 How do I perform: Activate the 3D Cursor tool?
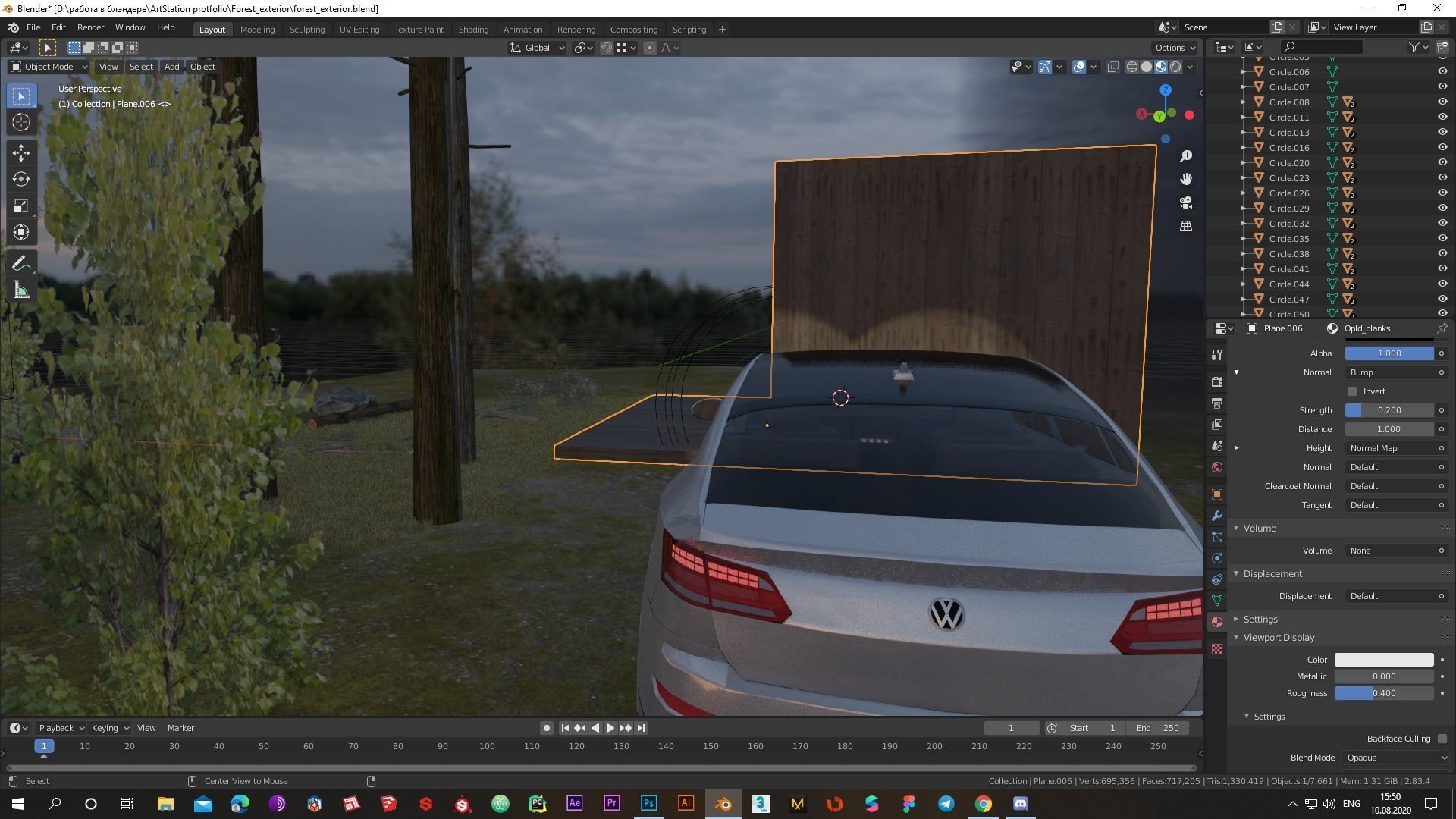click(x=21, y=122)
